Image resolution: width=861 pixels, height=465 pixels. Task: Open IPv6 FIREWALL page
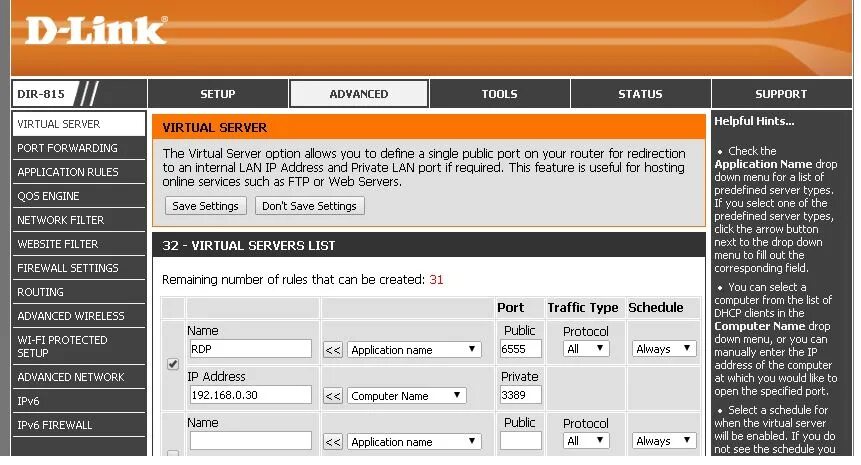pyautogui.click(x=79, y=425)
